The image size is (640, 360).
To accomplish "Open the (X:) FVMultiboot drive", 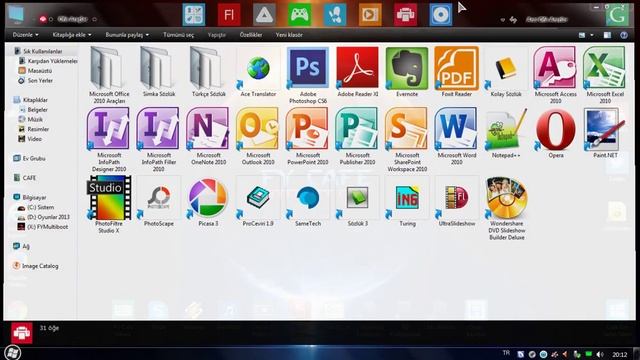I will pos(42,227).
